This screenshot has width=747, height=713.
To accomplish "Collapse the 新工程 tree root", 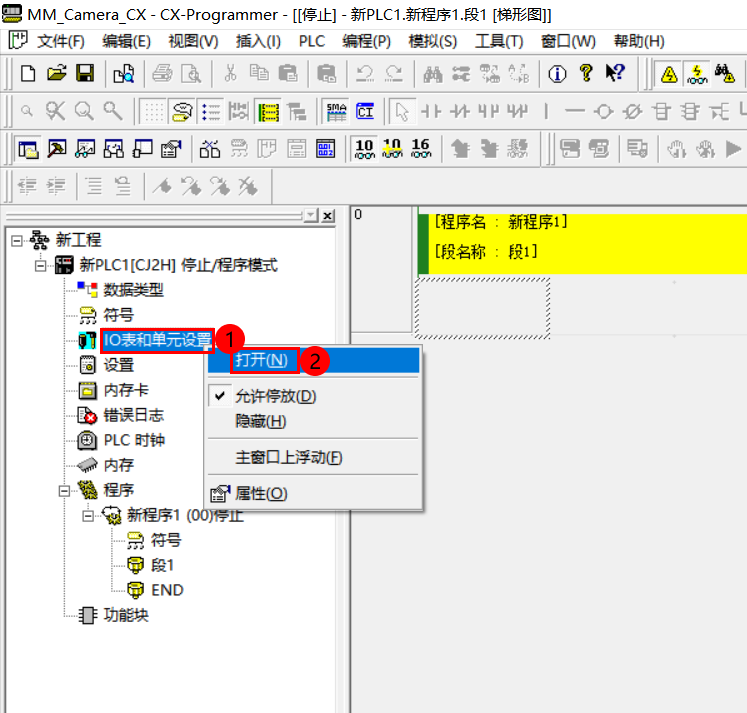I will pyautogui.click(x=17, y=241).
